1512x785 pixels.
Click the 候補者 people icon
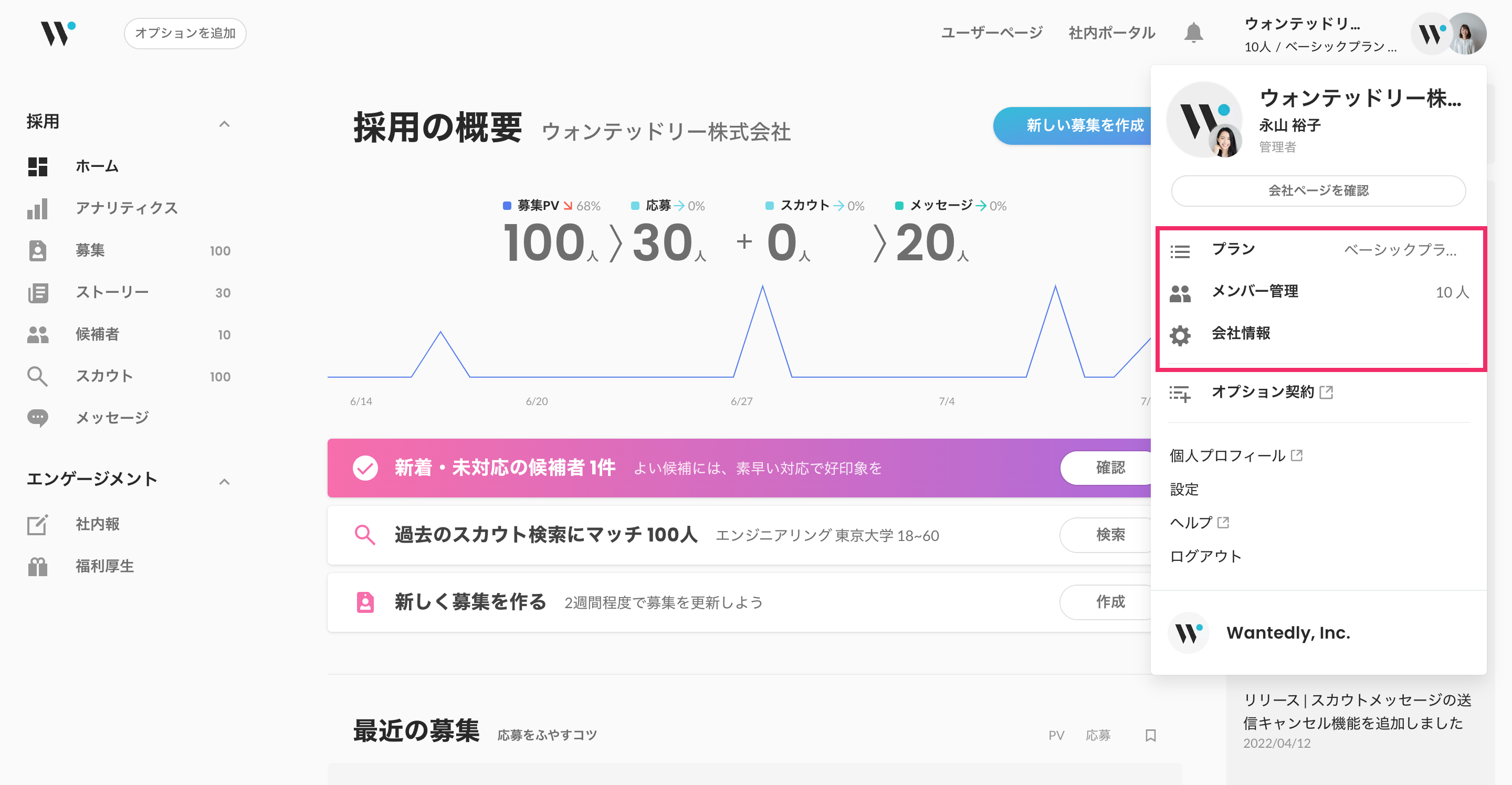click(x=38, y=334)
